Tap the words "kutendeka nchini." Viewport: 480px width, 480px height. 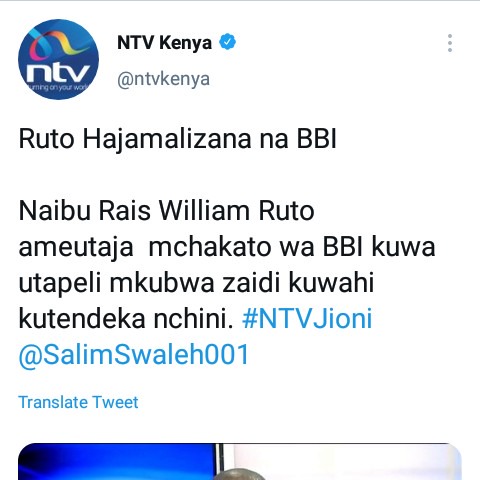click(126, 318)
